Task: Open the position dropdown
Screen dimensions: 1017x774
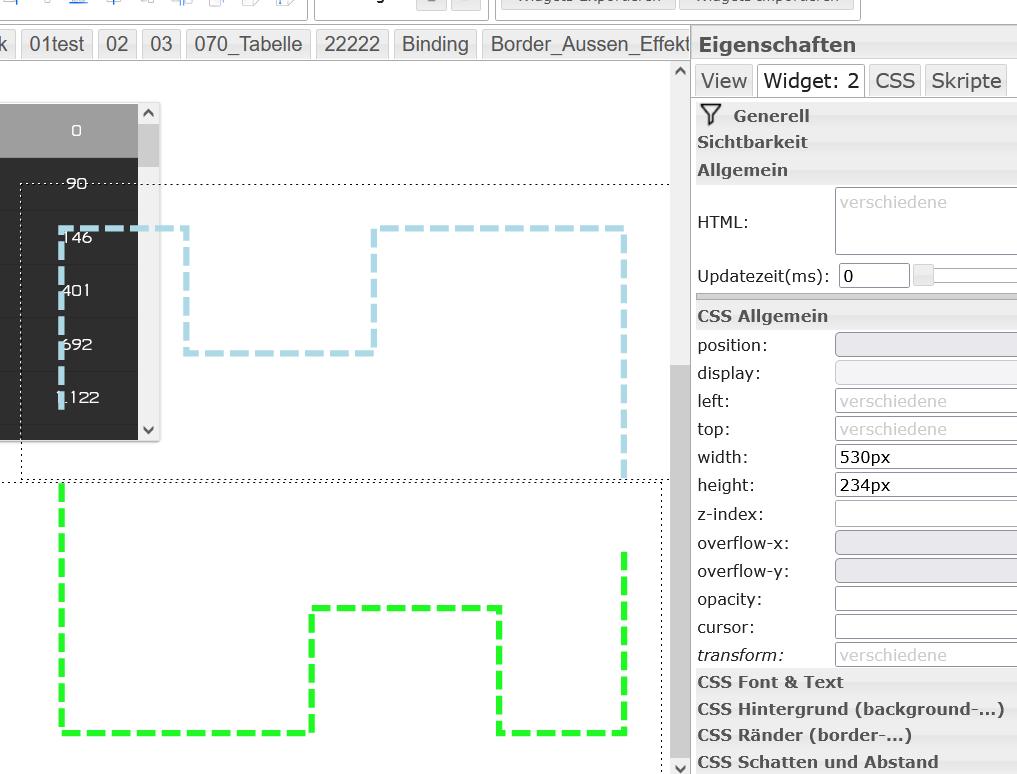Action: (925, 345)
